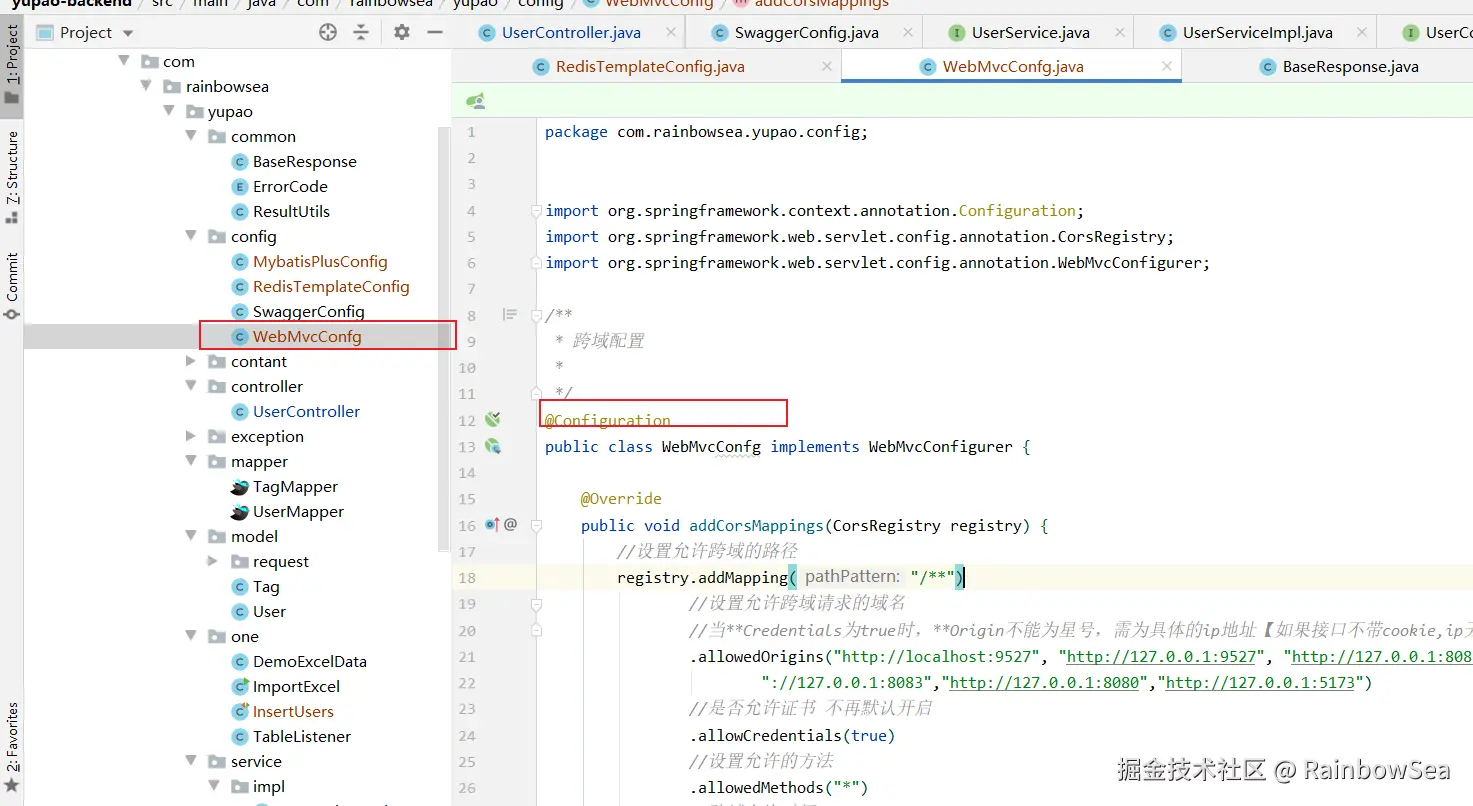Select InsertUsers in tree
The width and height of the screenshot is (1473, 806).
pyautogui.click(x=293, y=711)
